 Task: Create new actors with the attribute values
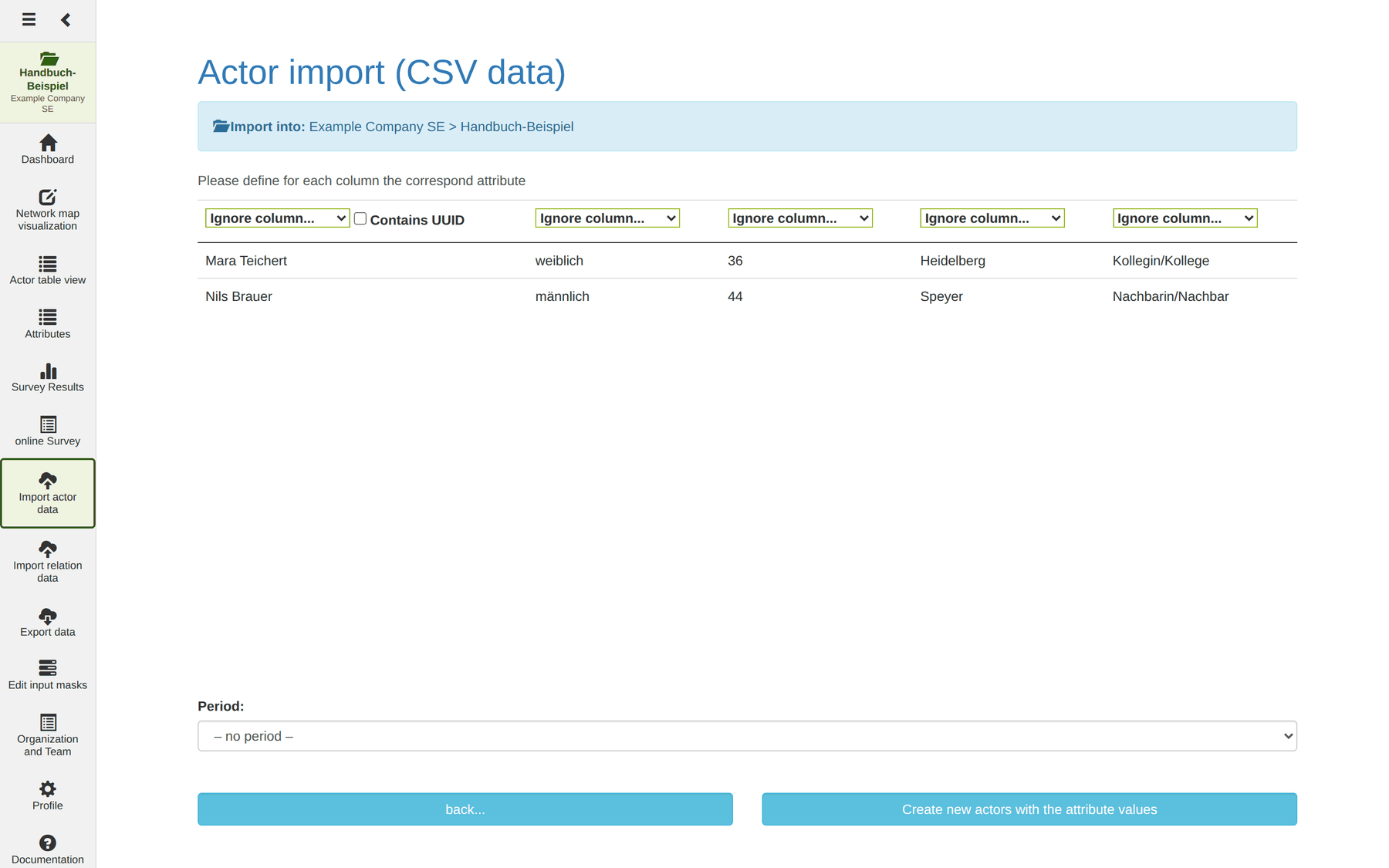(1029, 809)
